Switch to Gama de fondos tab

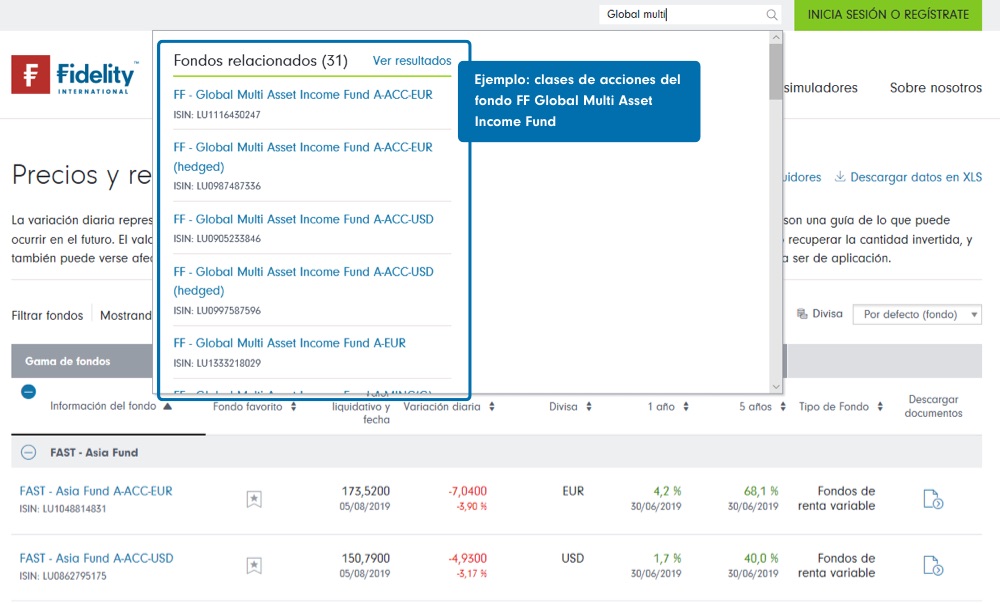(68, 361)
